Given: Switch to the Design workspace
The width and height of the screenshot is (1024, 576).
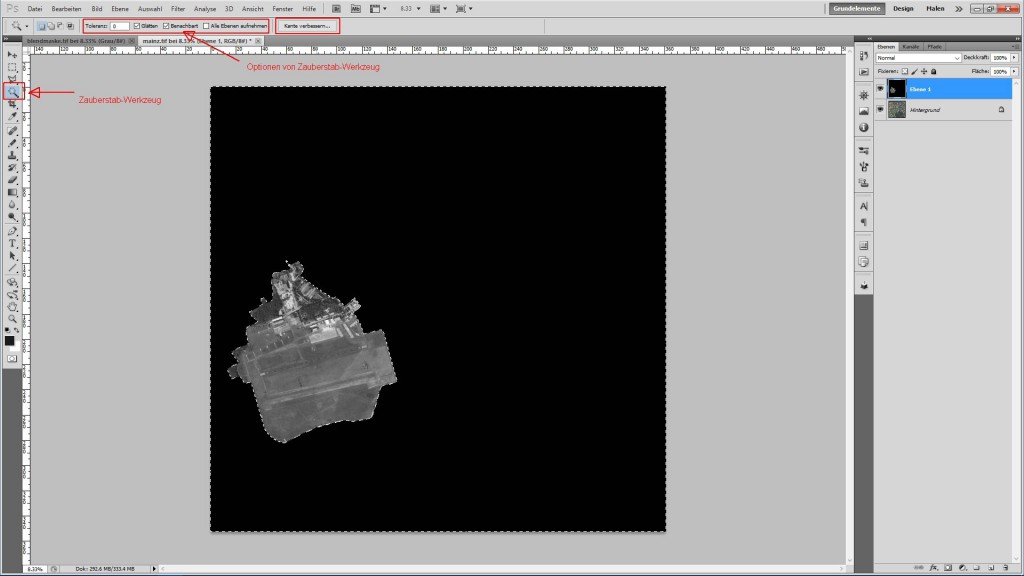Looking at the screenshot, I should [x=903, y=8].
